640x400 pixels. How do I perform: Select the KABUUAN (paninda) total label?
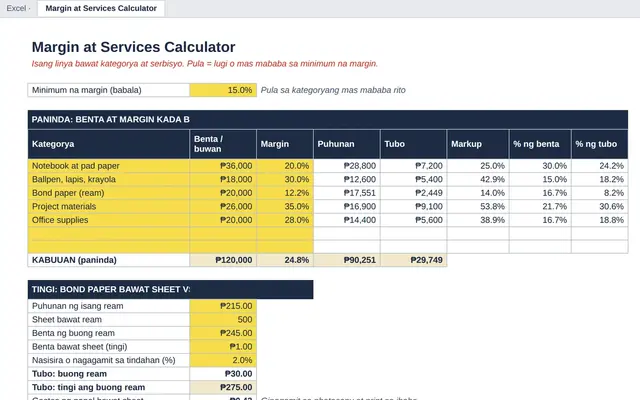[109, 260]
